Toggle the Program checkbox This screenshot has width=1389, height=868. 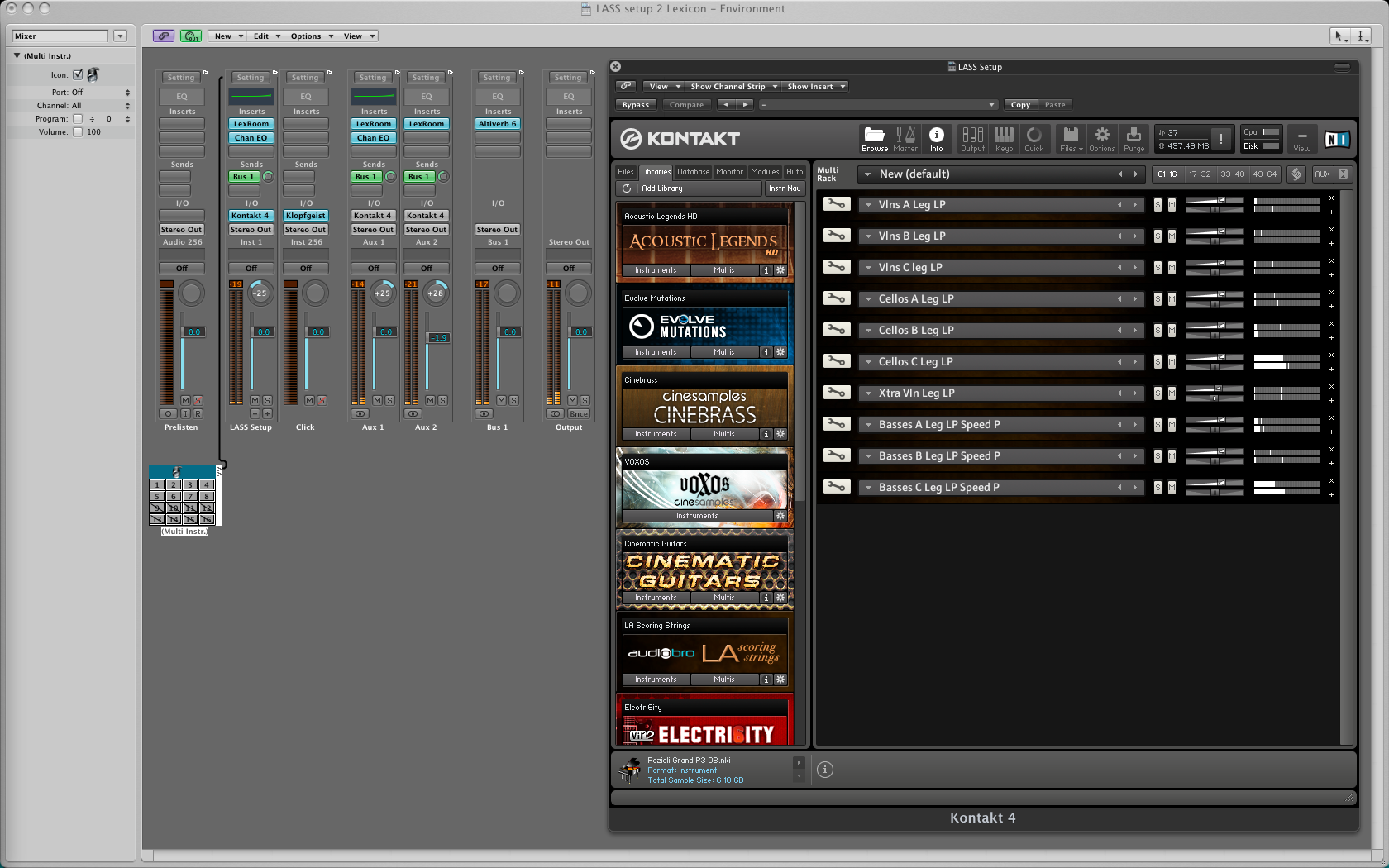[78, 119]
